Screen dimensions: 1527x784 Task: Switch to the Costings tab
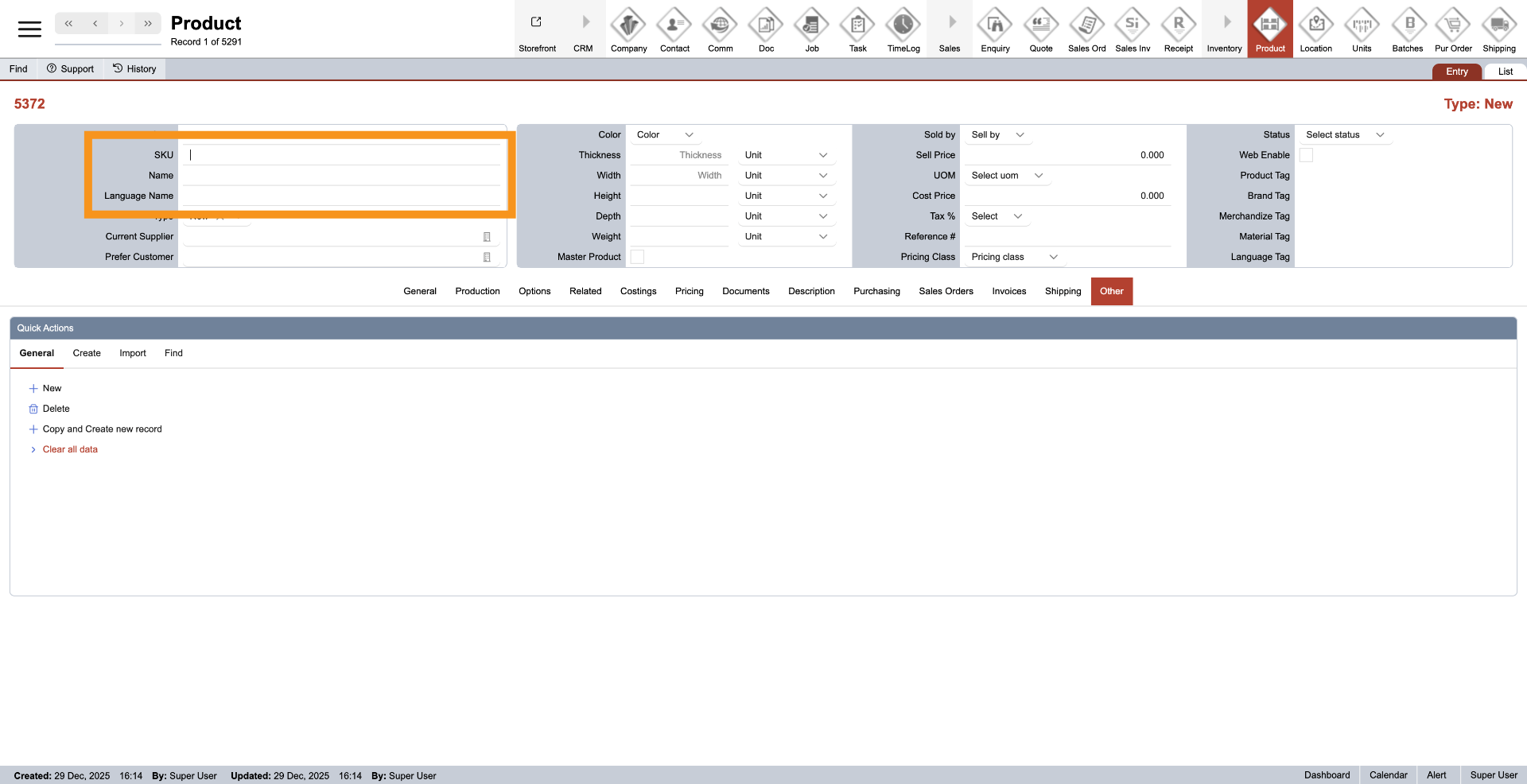tap(638, 291)
